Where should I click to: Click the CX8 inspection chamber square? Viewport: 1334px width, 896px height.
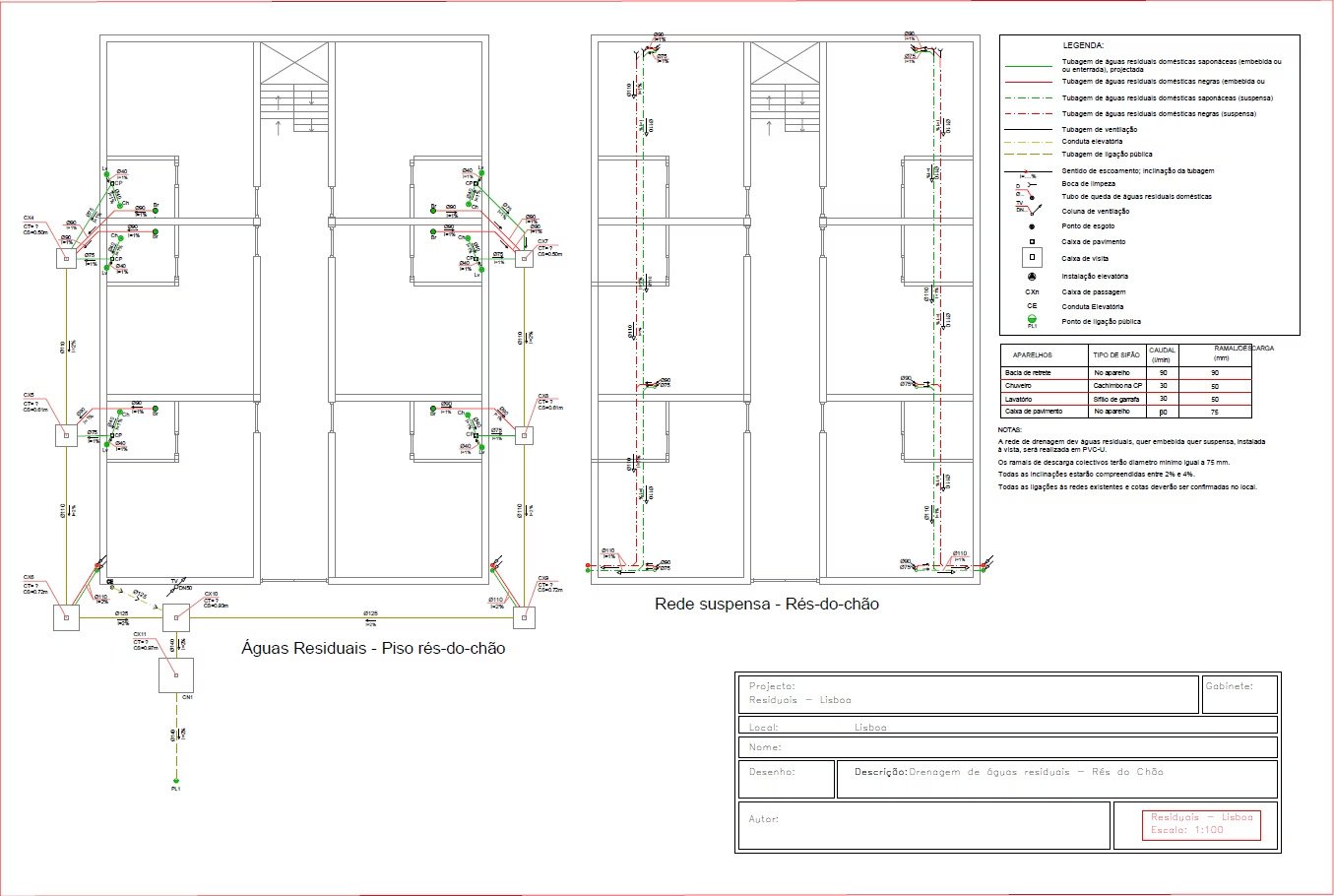coord(524,434)
